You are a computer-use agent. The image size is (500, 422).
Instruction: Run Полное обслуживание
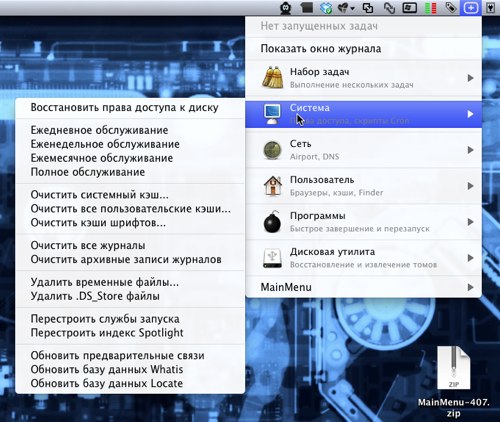[130, 172]
